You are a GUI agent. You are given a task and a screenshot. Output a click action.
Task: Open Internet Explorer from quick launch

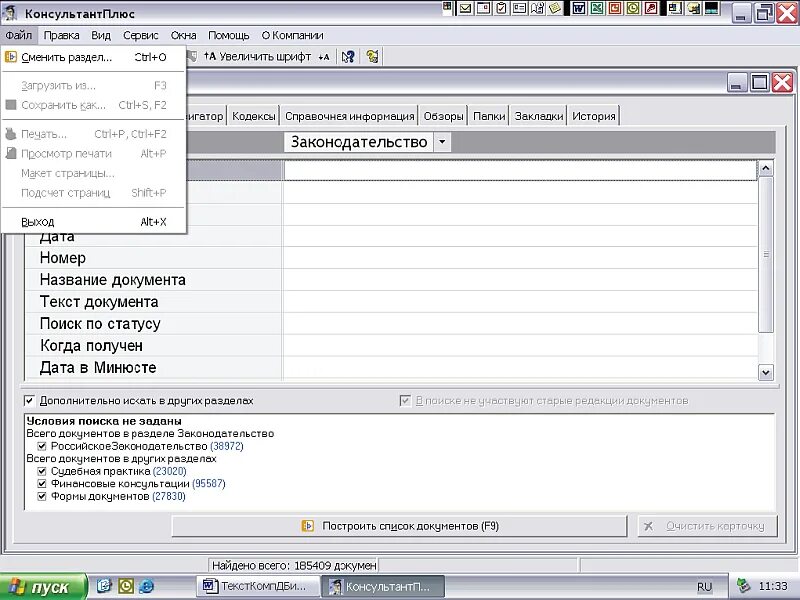click(x=146, y=586)
